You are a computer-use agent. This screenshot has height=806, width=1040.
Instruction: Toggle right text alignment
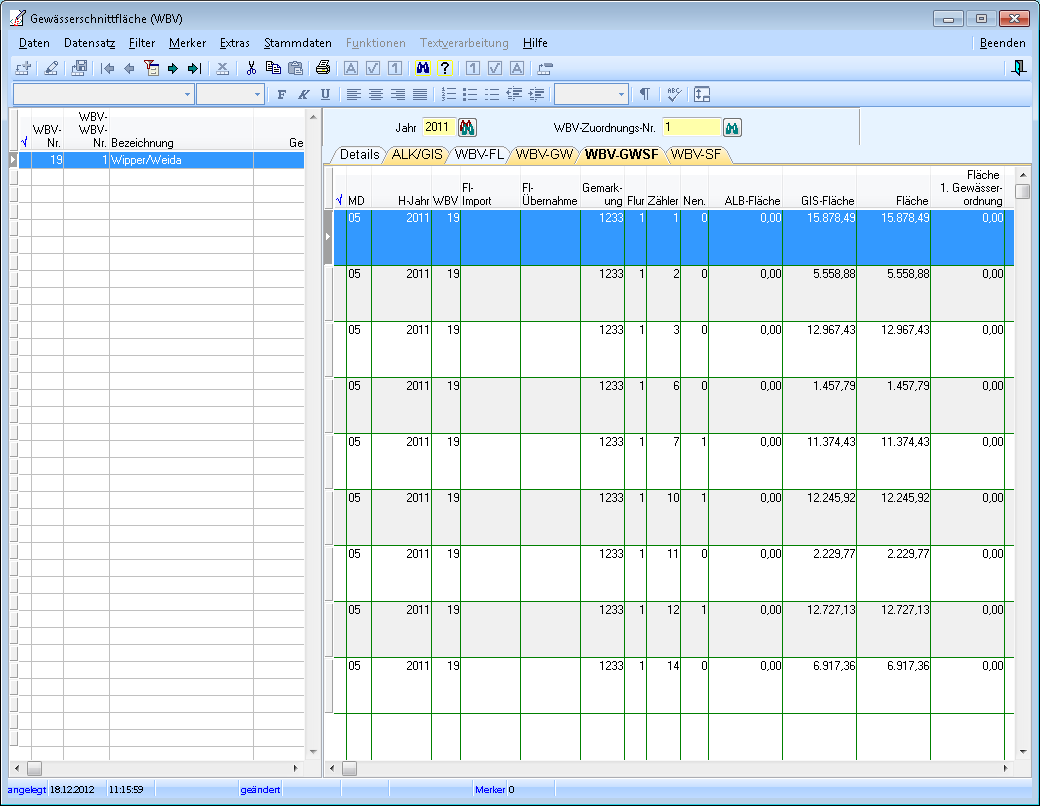click(397, 94)
